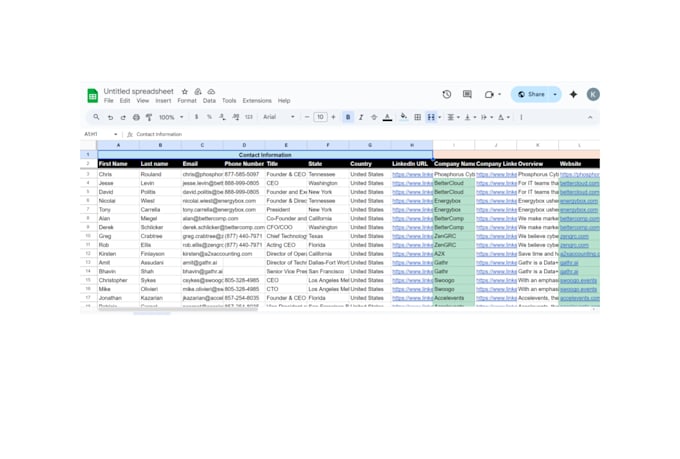
Task: Print the spreadsheet
Action: 136,117
